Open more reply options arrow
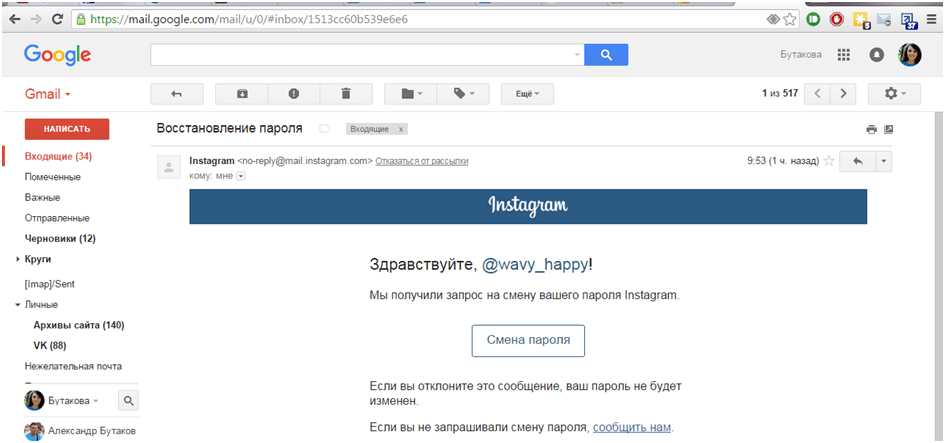This screenshot has height=443, width=945. 884,162
